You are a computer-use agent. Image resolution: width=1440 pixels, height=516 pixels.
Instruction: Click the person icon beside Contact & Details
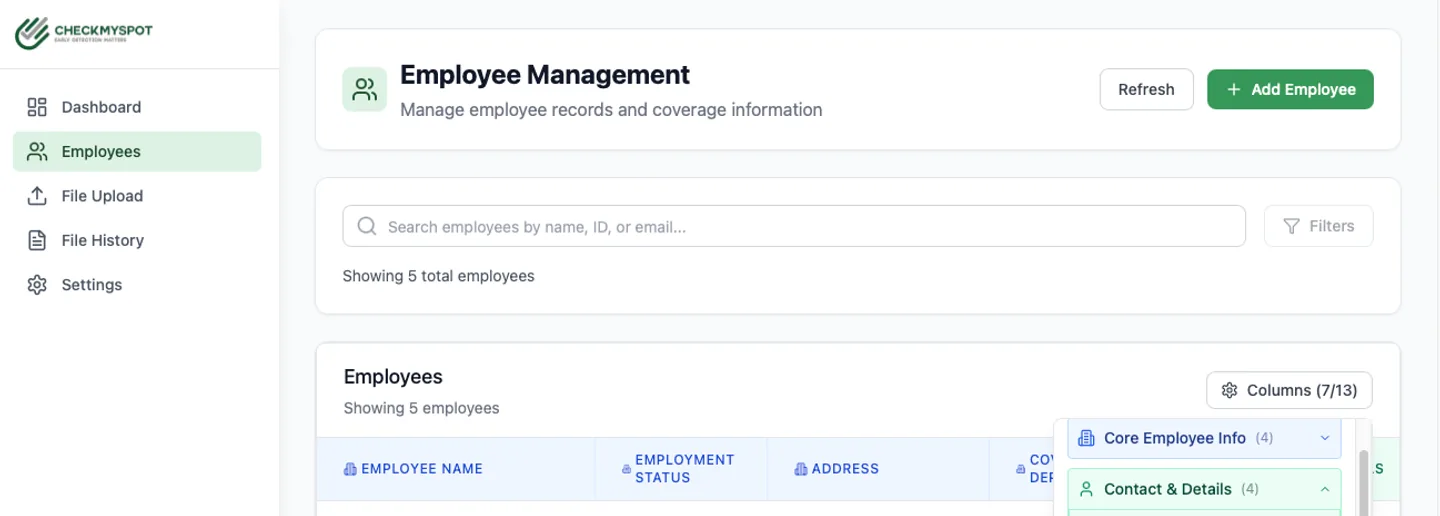1087,489
